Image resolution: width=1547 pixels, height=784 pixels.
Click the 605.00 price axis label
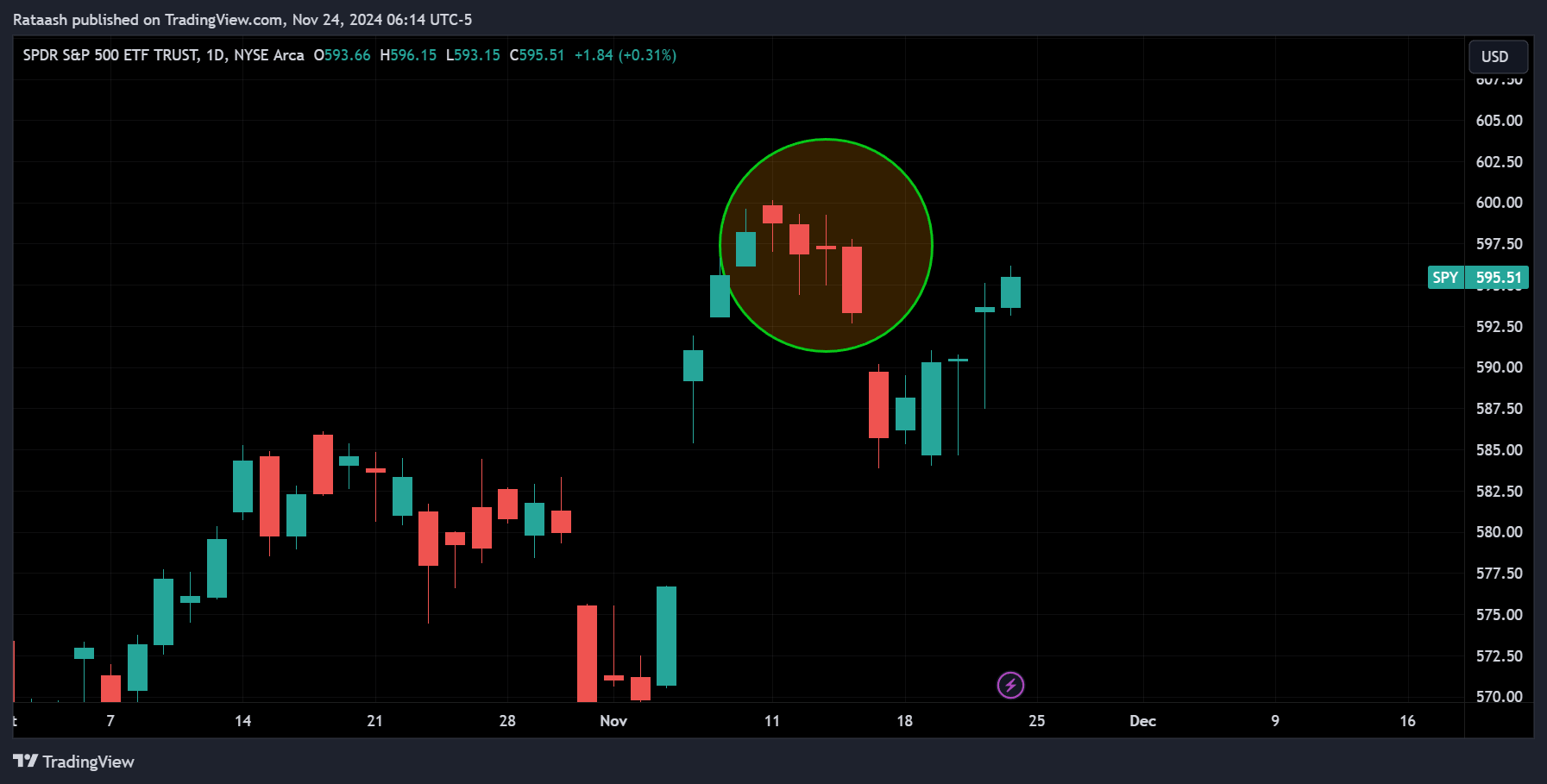tap(1499, 121)
